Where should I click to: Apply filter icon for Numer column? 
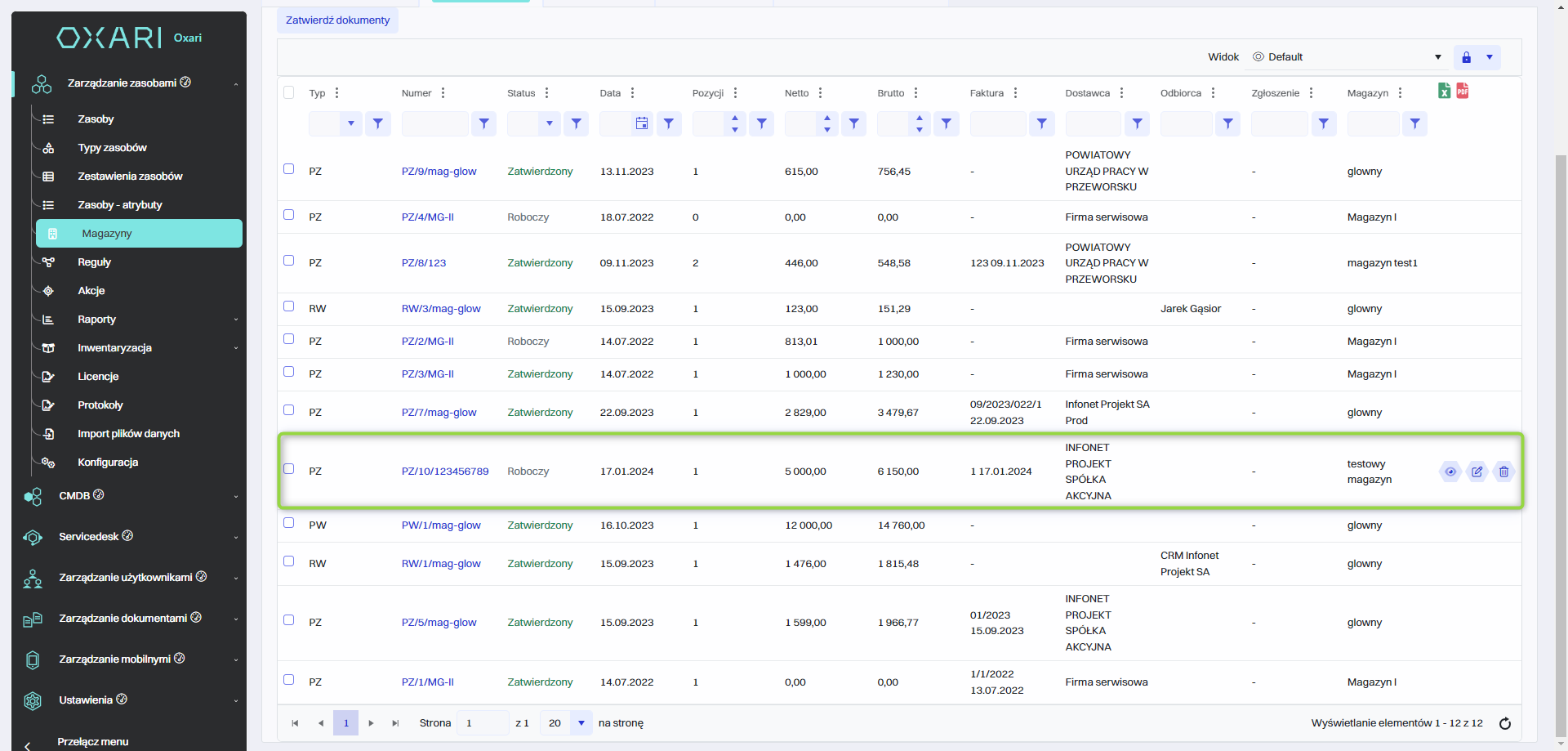(483, 123)
